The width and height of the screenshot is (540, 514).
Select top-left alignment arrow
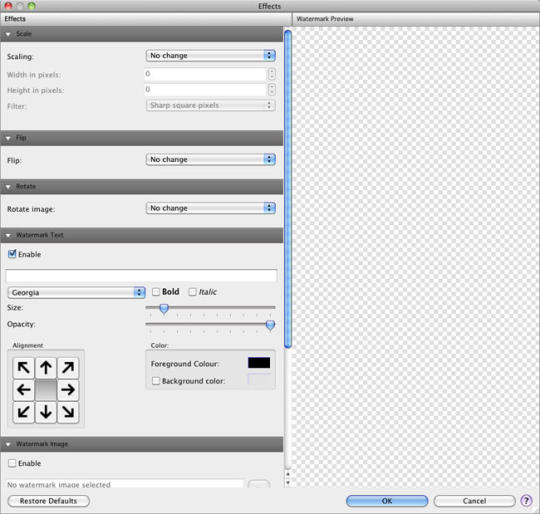coord(23,368)
